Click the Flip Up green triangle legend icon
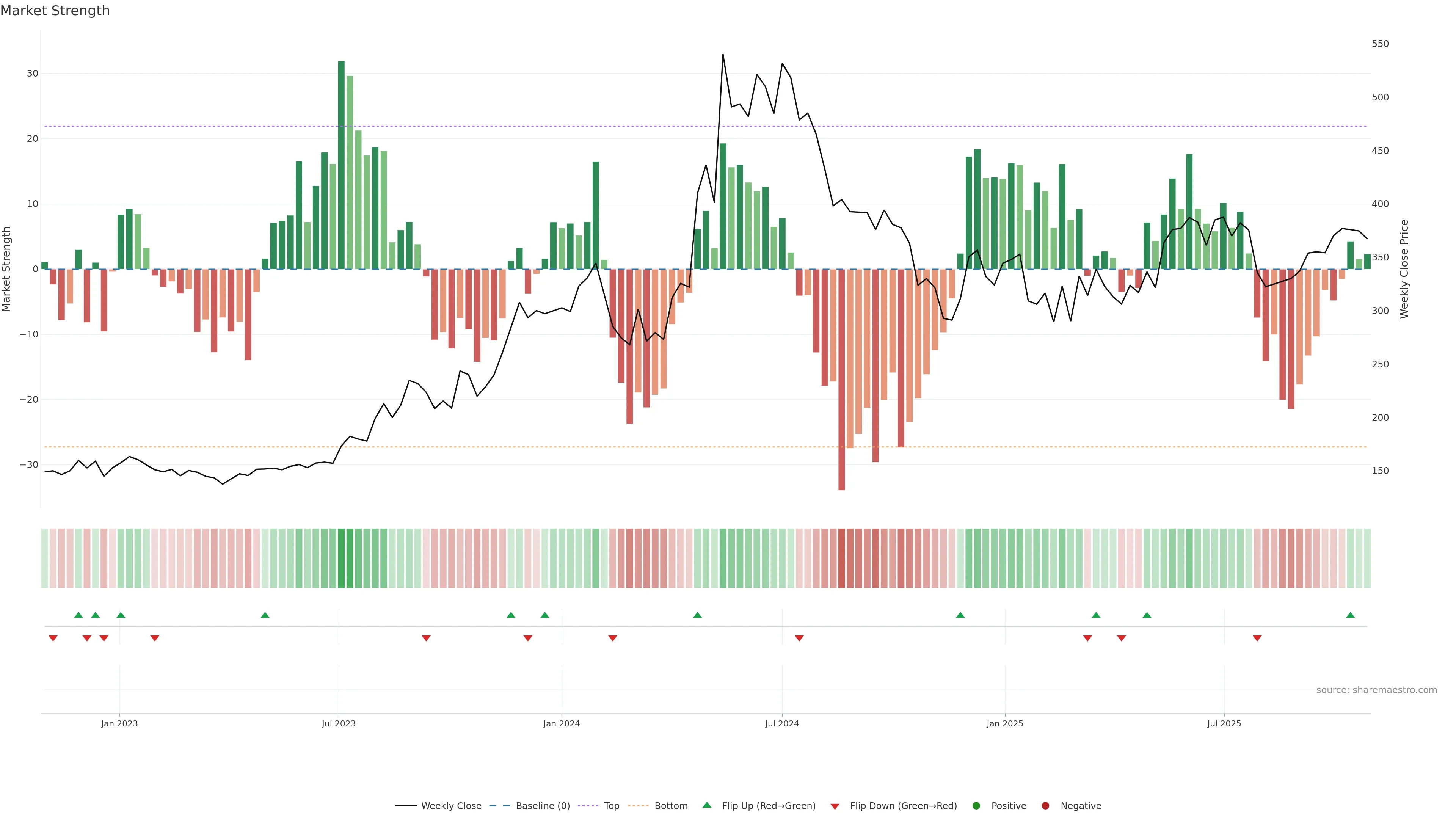1456x819 pixels. click(x=706, y=805)
